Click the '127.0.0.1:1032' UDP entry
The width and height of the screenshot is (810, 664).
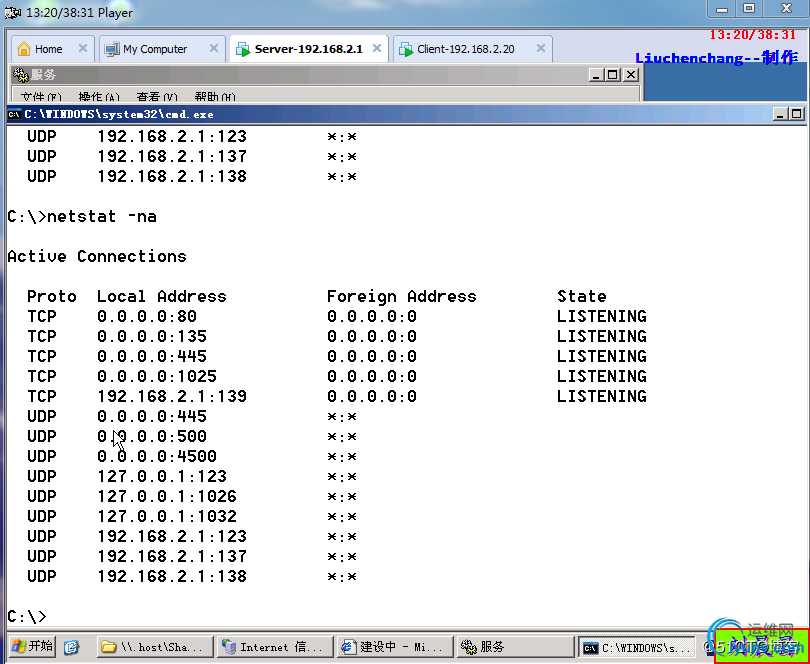coord(167,516)
